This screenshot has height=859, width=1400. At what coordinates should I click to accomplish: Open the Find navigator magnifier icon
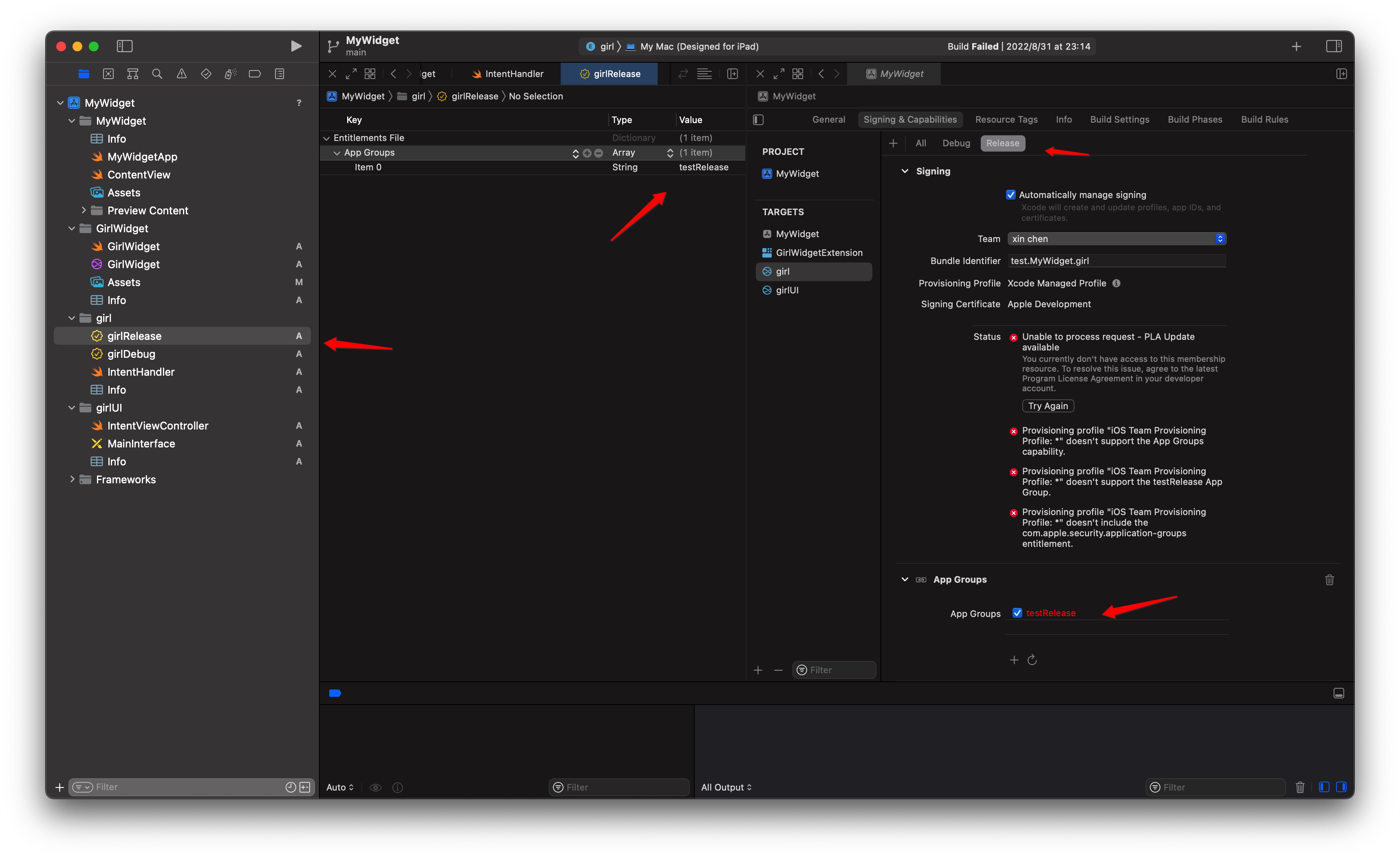pos(157,74)
